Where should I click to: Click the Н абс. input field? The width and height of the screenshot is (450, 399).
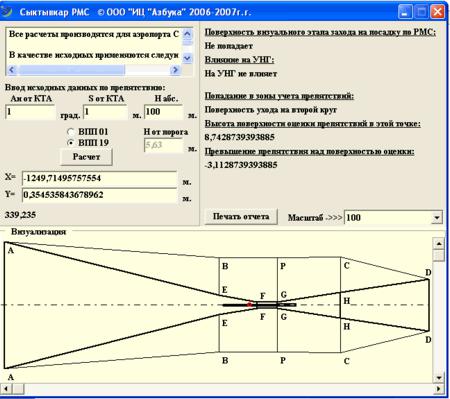[164, 112]
